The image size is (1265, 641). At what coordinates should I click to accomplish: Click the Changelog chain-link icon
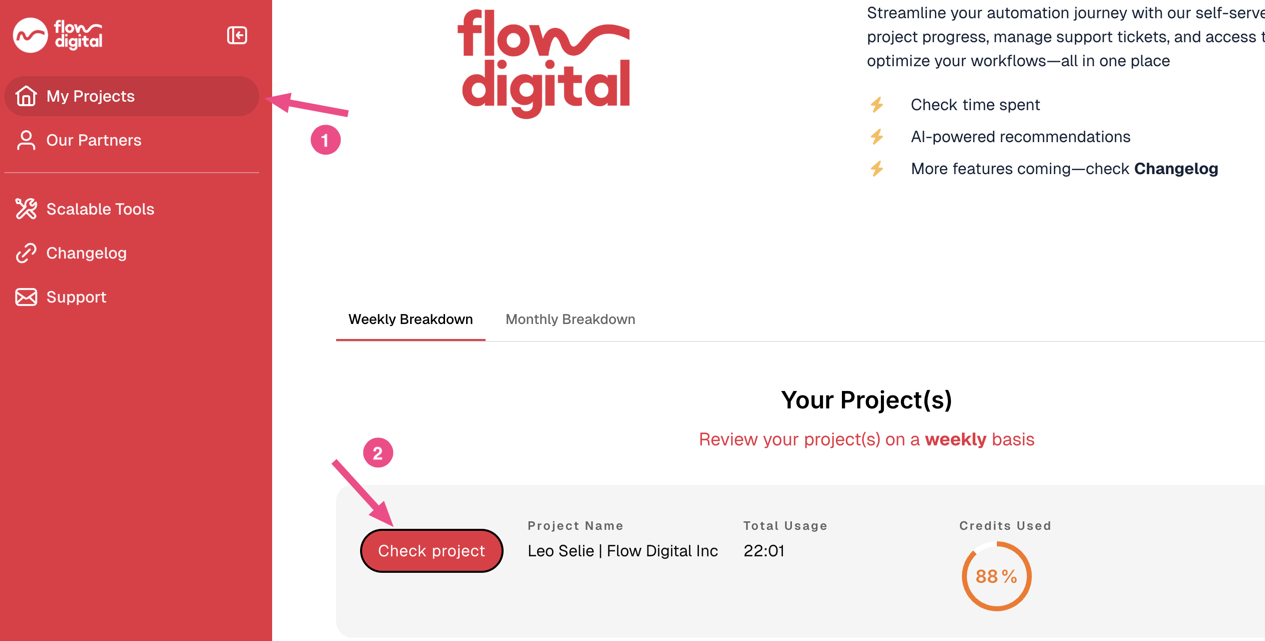[x=26, y=253]
